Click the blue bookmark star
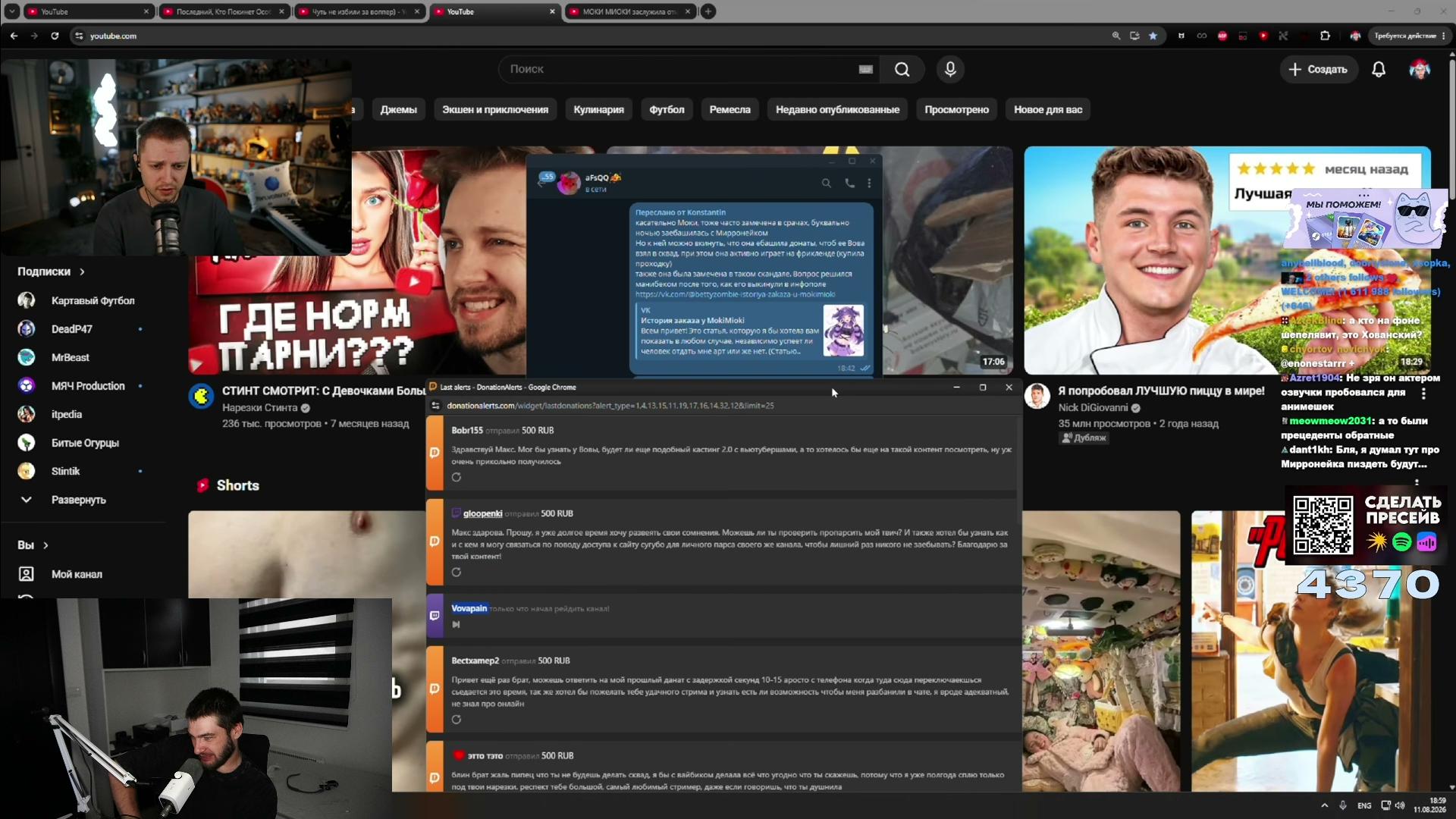This screenshot has width=1456, height=819. (1153, 36)
